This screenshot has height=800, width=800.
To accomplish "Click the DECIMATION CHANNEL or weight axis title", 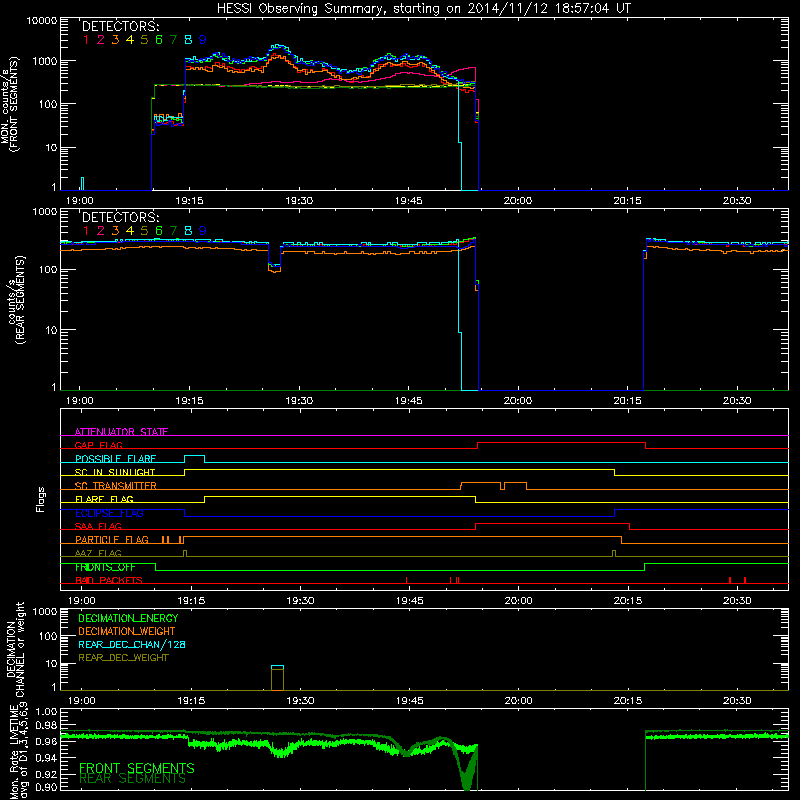I will [15, 649].
